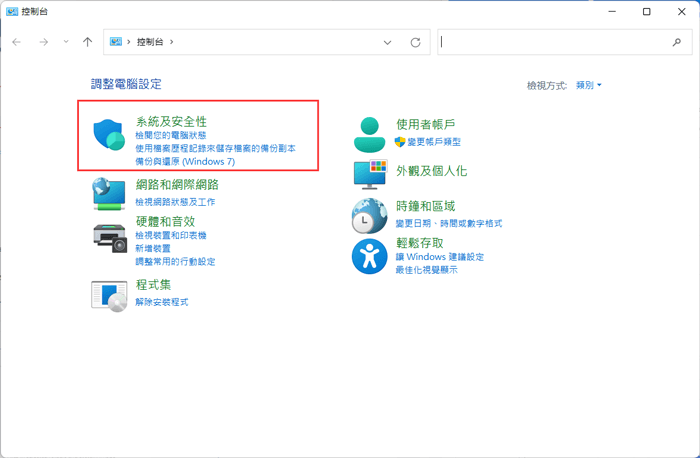Viewport: 700px width, 458px height.
Task: Open 變更日期、時間或數字格式 link
Action: (449, 223)
